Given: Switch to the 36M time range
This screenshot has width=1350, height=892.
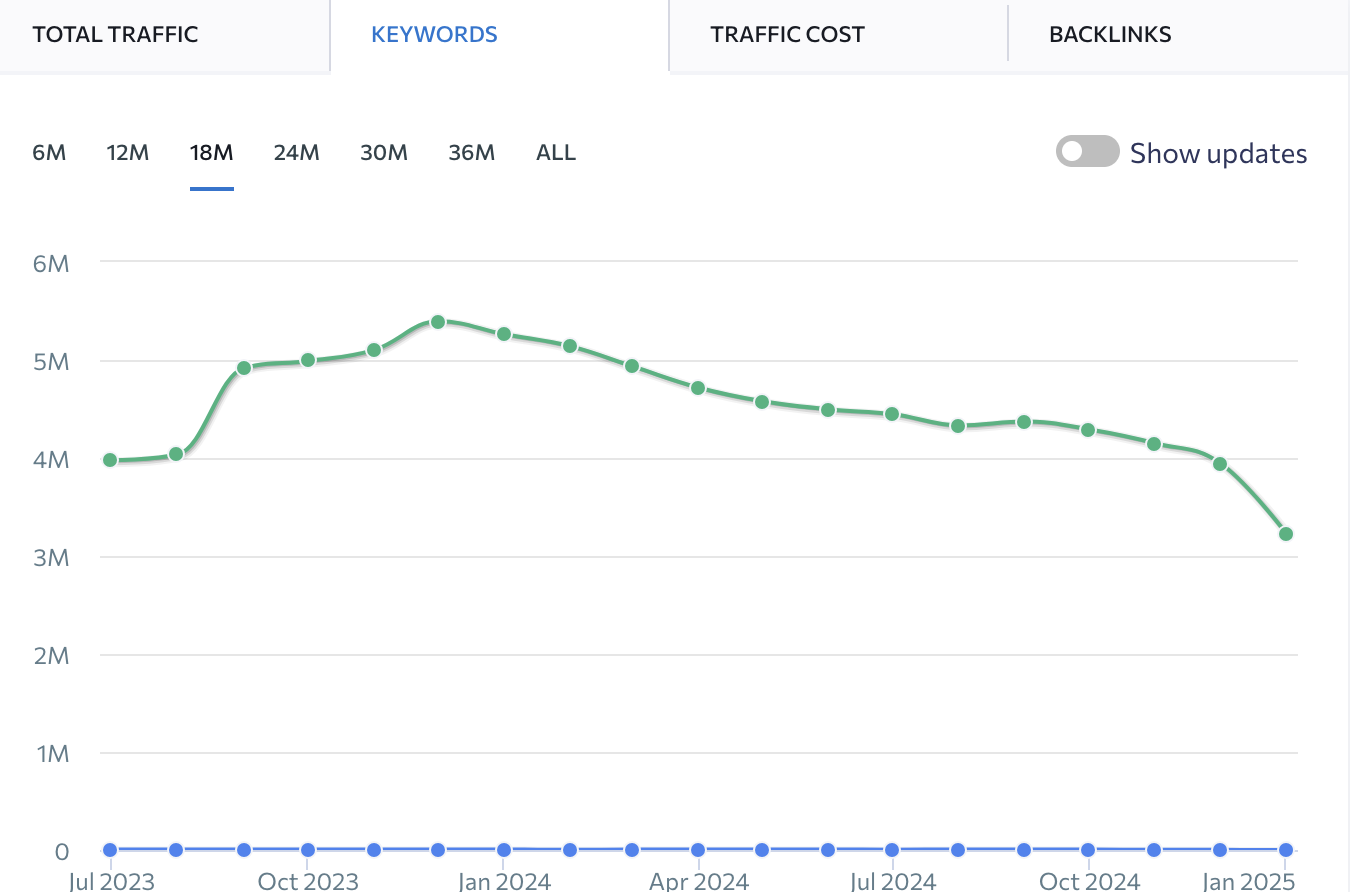Looking at the screenshot, I should pyautogui.click(x=471, y=153).
